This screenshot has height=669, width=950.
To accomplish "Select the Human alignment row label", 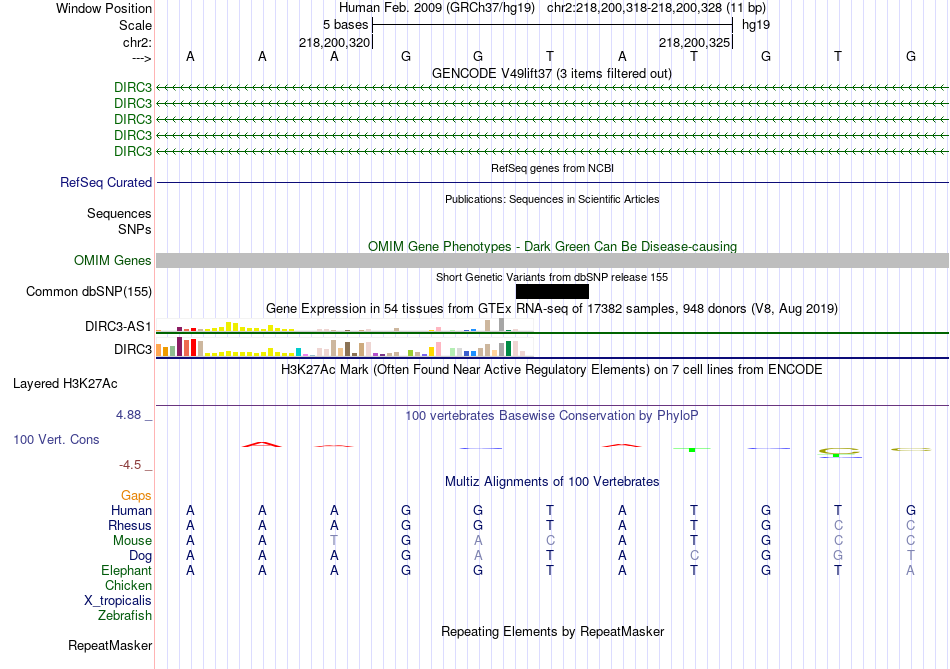I will coord(131,510).
